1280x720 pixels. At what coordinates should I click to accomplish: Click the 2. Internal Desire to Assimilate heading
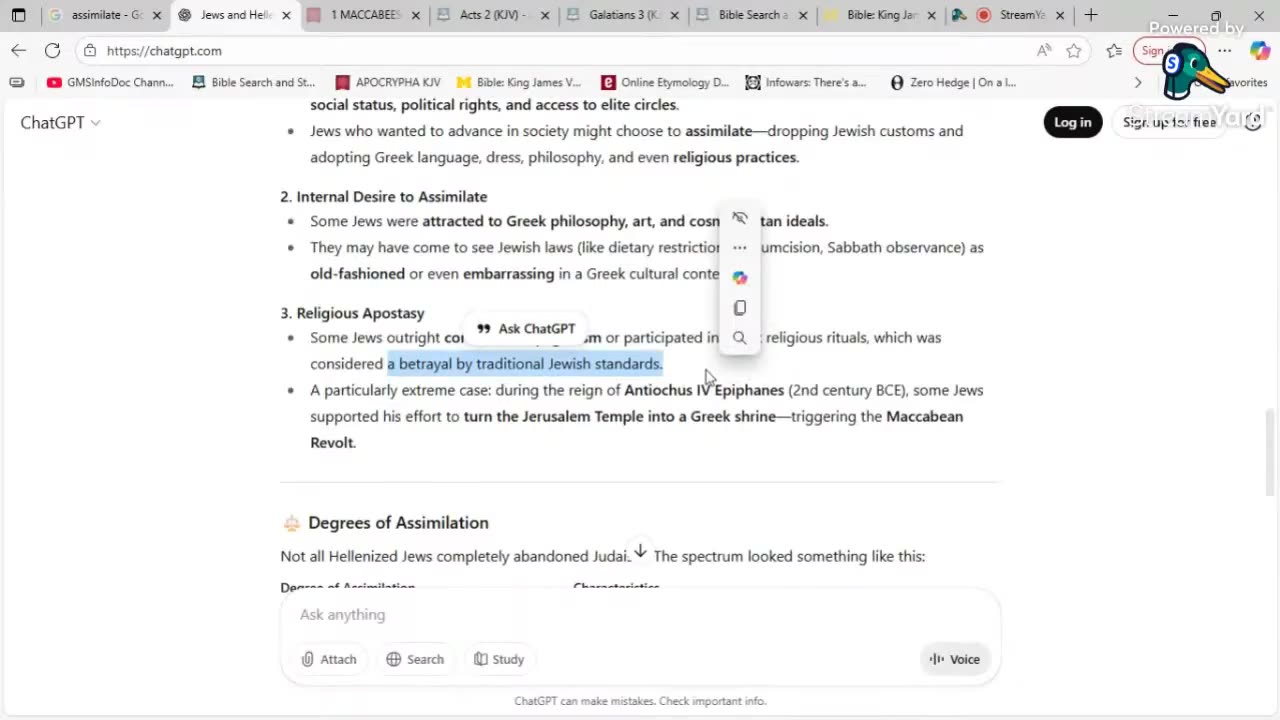click(384, 197)
